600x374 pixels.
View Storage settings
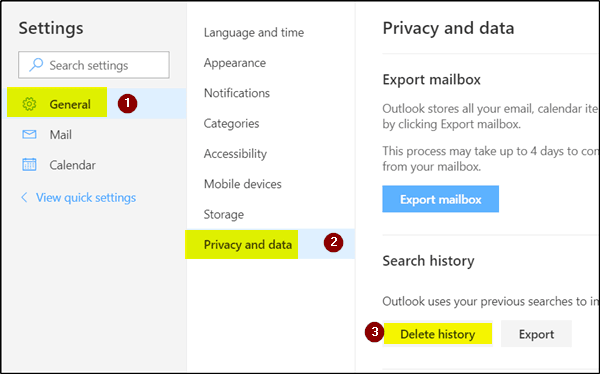pos(223,214)
